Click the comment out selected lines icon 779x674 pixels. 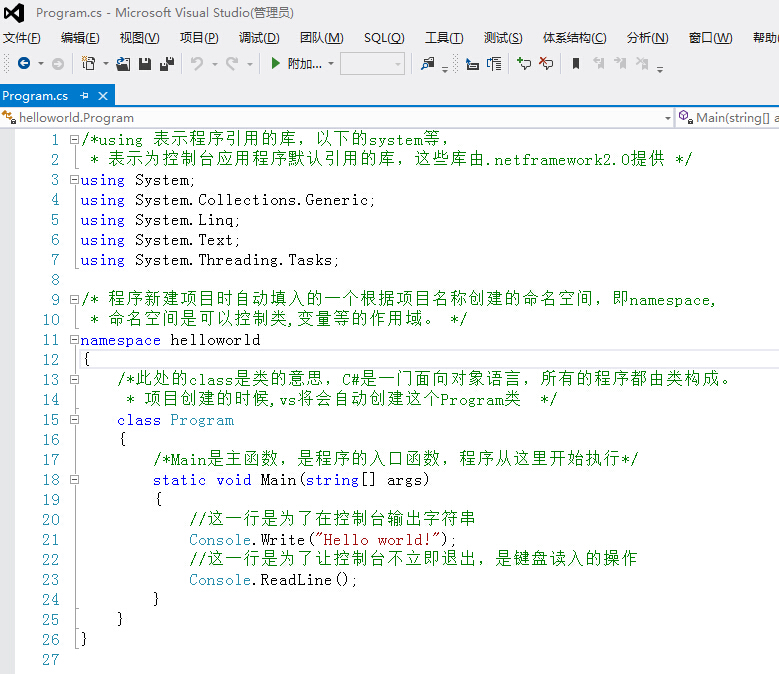point(524,64)
